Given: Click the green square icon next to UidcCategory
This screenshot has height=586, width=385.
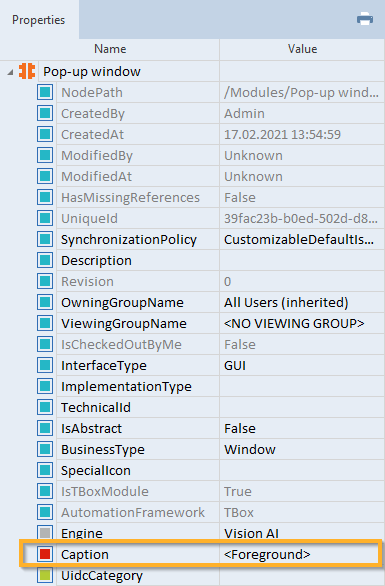Looking at the screenshot, I should pos(45,575).
